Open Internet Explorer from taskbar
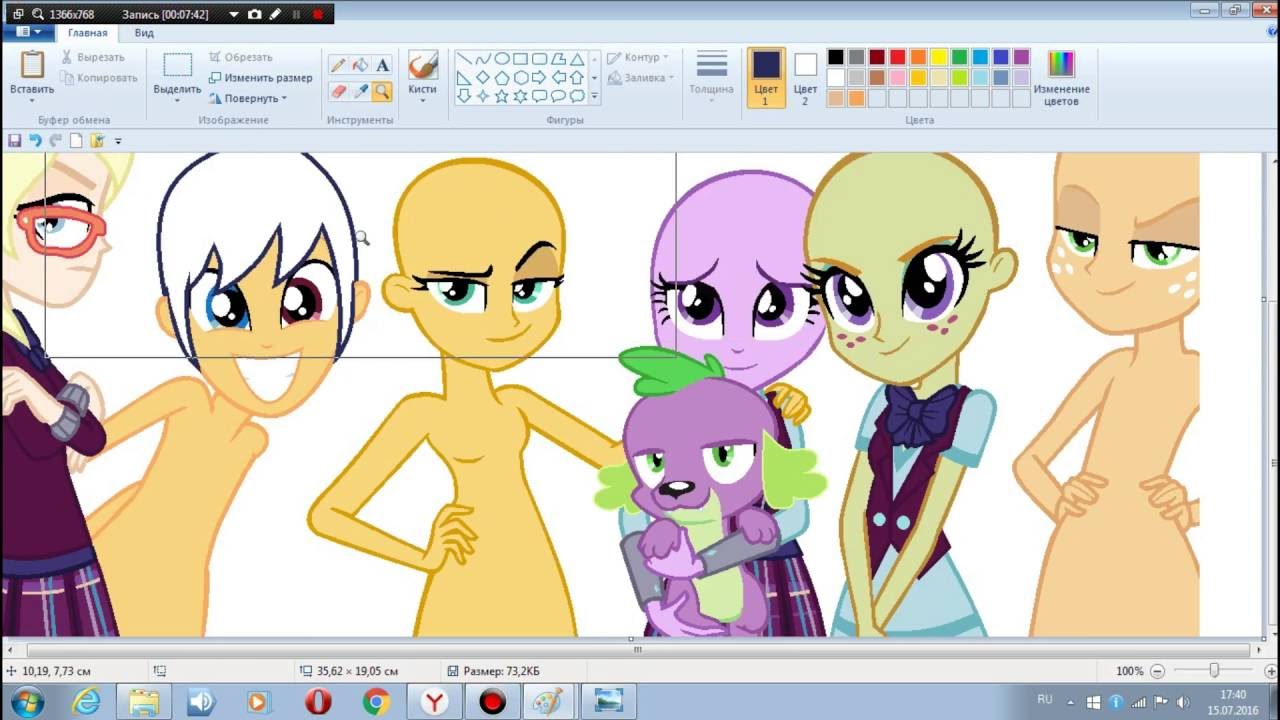Image resolution: width=1280 pixels, height=720 pixels. 86,702
